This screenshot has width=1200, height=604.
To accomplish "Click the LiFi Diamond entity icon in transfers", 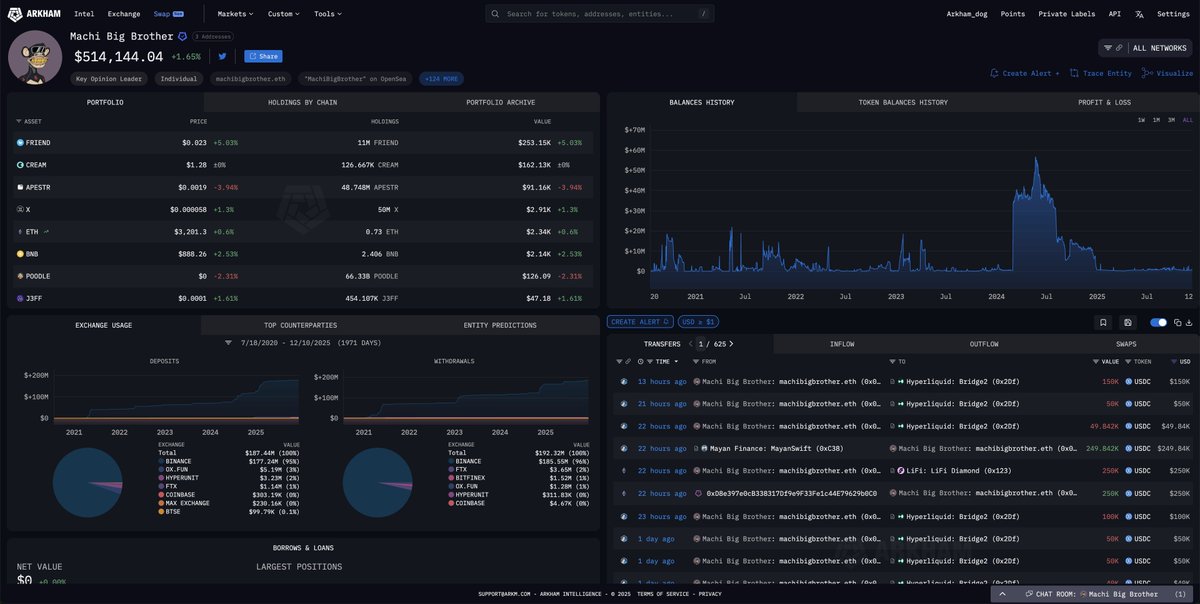I will [x=900, y=470].
